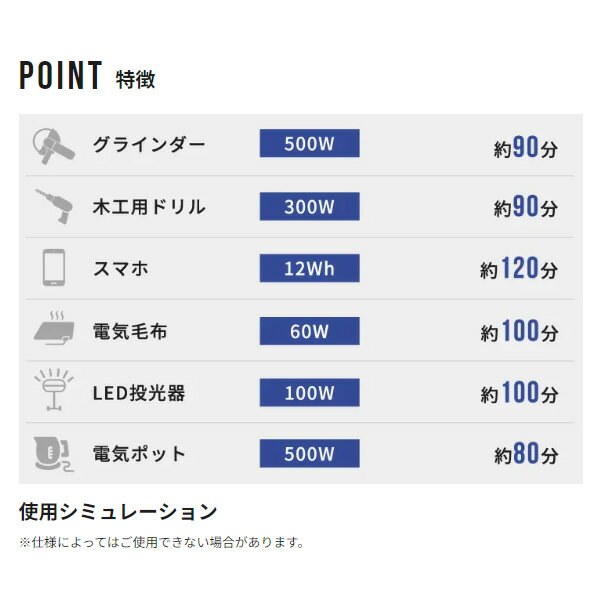Click the POINT 特徴 heading

88,76
